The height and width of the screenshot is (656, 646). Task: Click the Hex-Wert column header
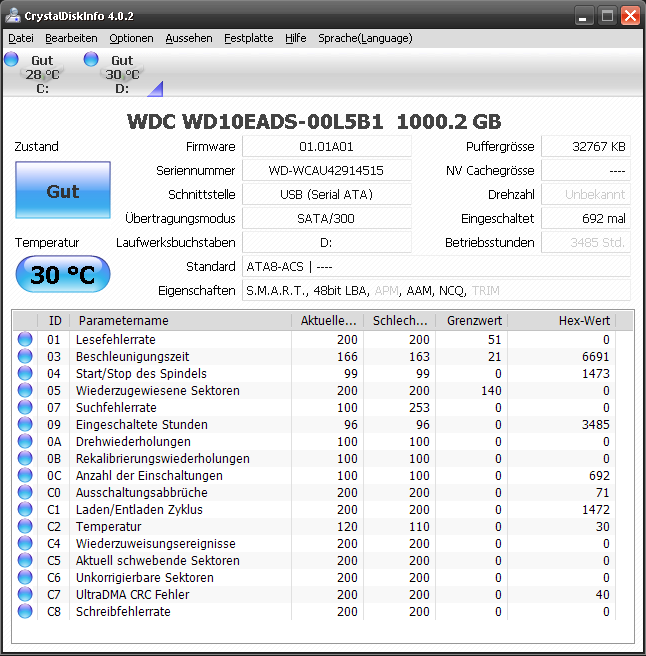tap(561, 320)
